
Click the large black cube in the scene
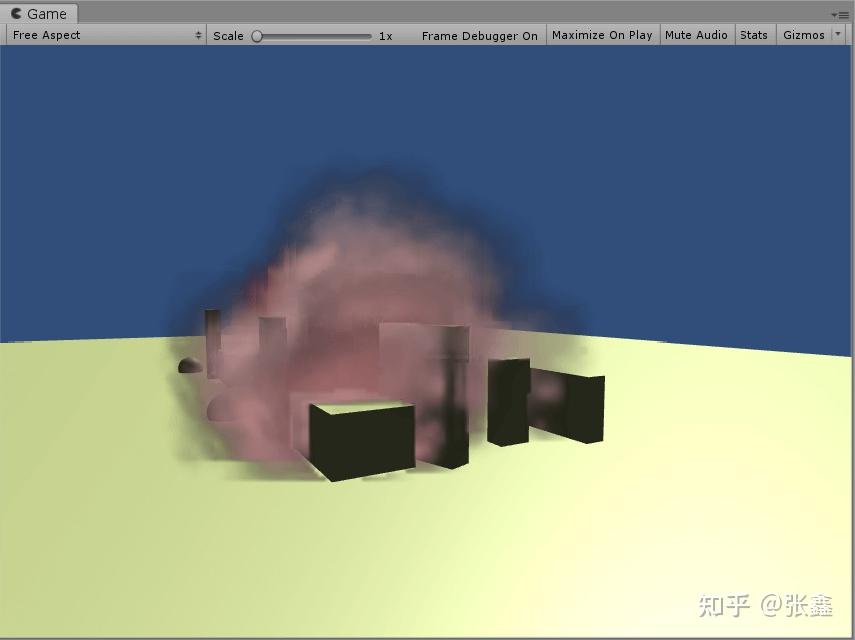[360, 440]
